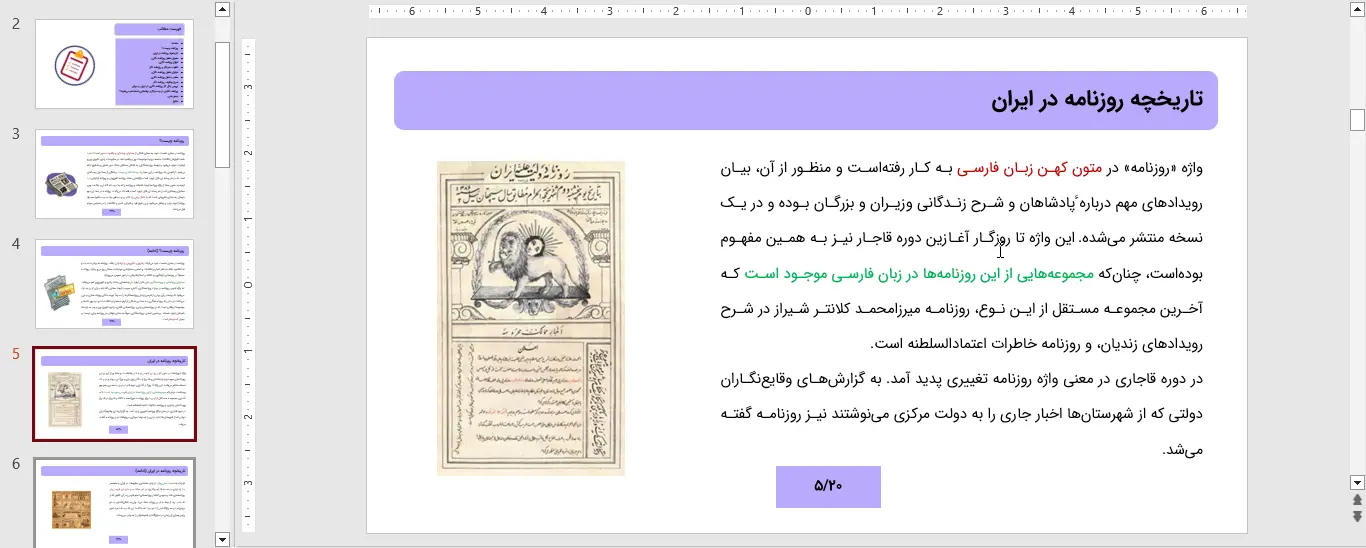
Task: Select slide 4 thumbnail in the panel
Action: tap(115, 284)
